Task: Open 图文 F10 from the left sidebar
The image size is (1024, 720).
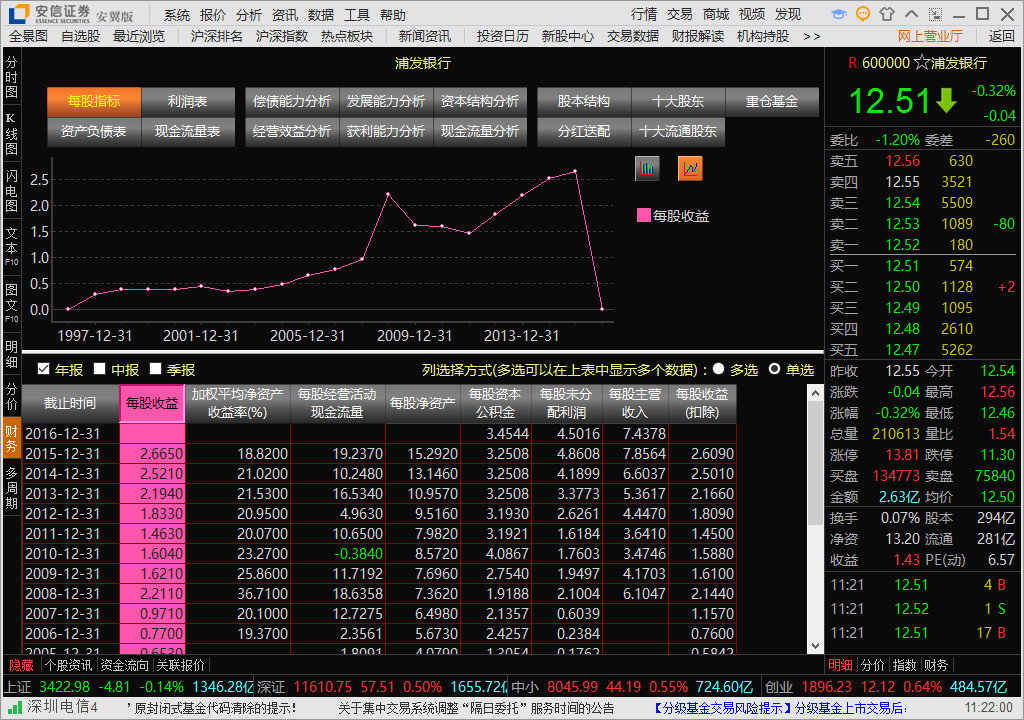Action: point(11,303)
